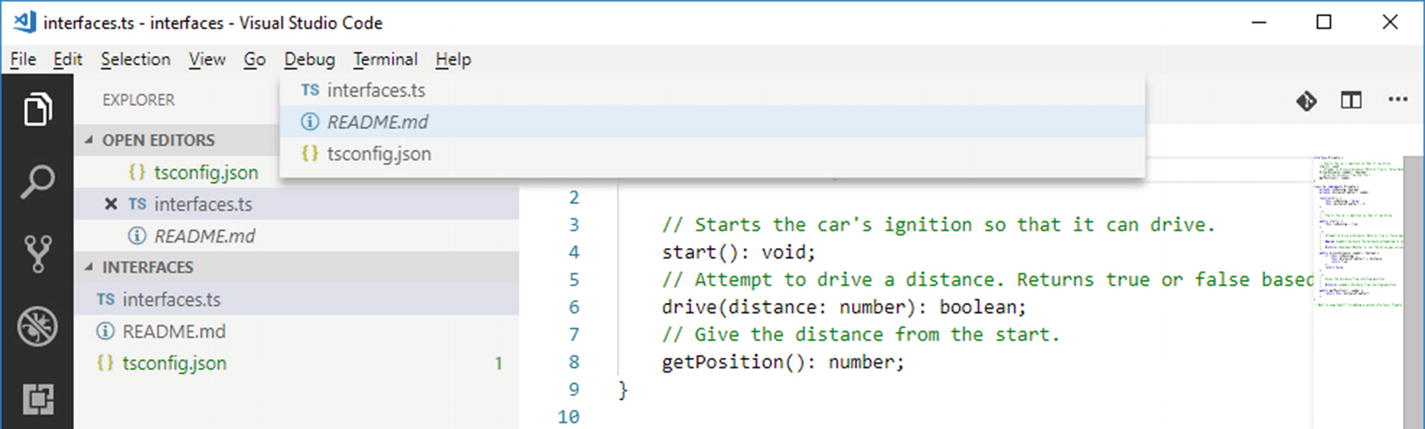The height and width of the screenshot is (429, 1425).
Task: Close the Visual Studio Code window
Action: (x=1390, y=22)
